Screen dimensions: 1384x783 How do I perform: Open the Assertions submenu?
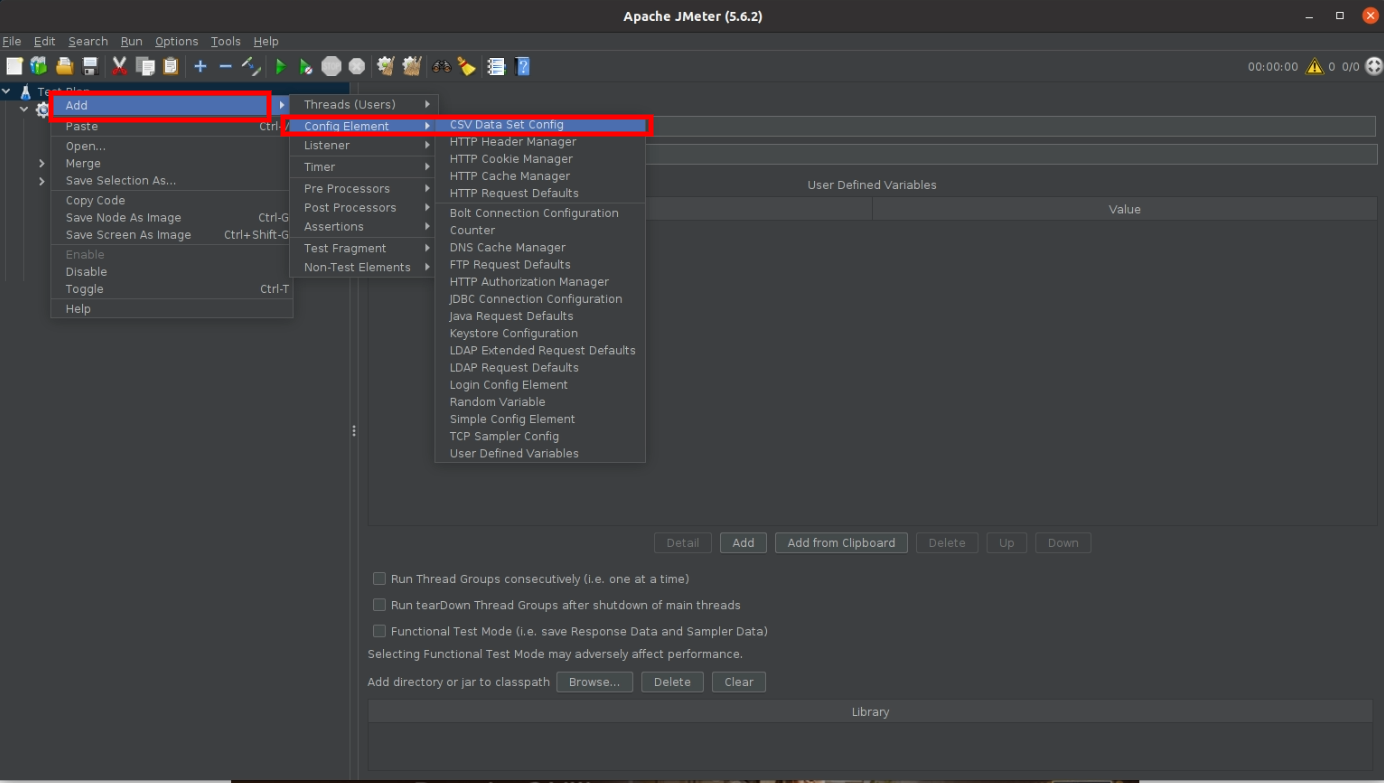tap(364, 226)
